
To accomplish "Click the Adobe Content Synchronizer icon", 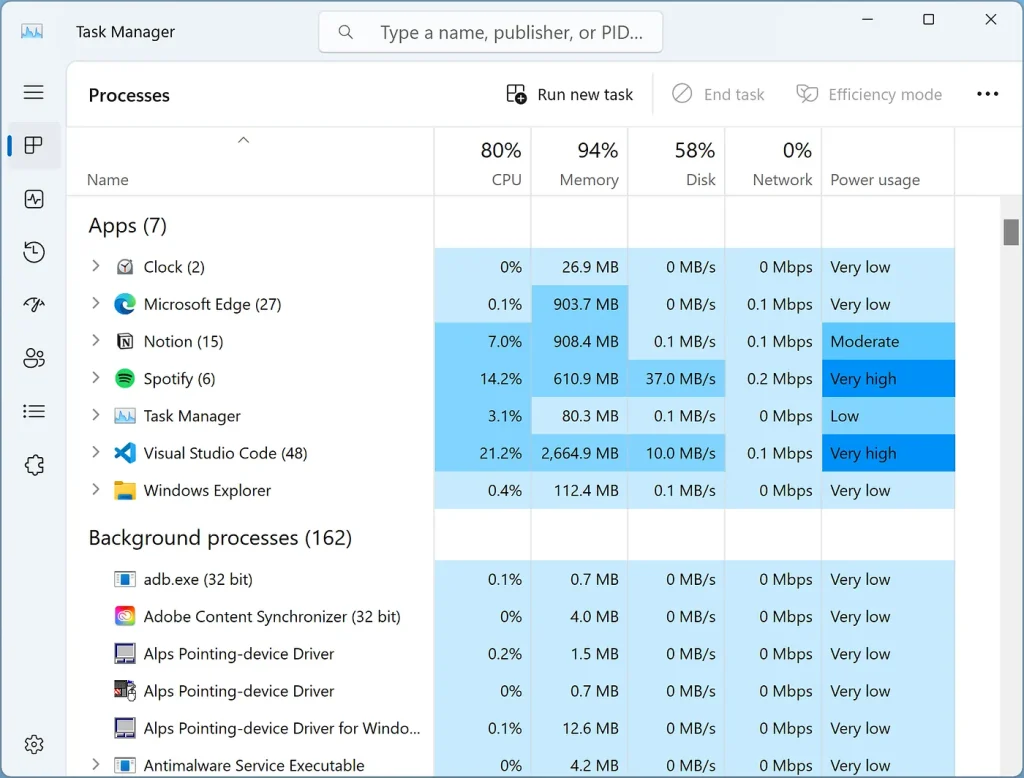I will click(x=125, y=616).
